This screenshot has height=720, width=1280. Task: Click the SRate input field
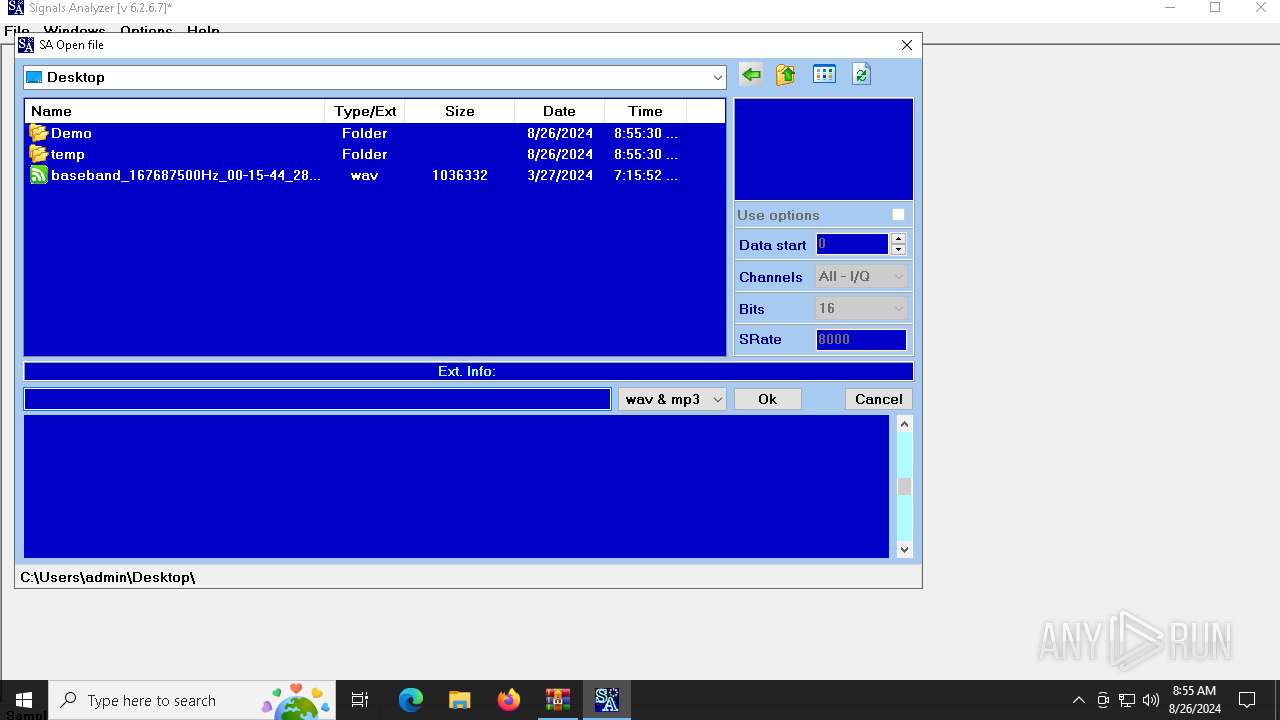pyautogui.click(x=861, y=340)
